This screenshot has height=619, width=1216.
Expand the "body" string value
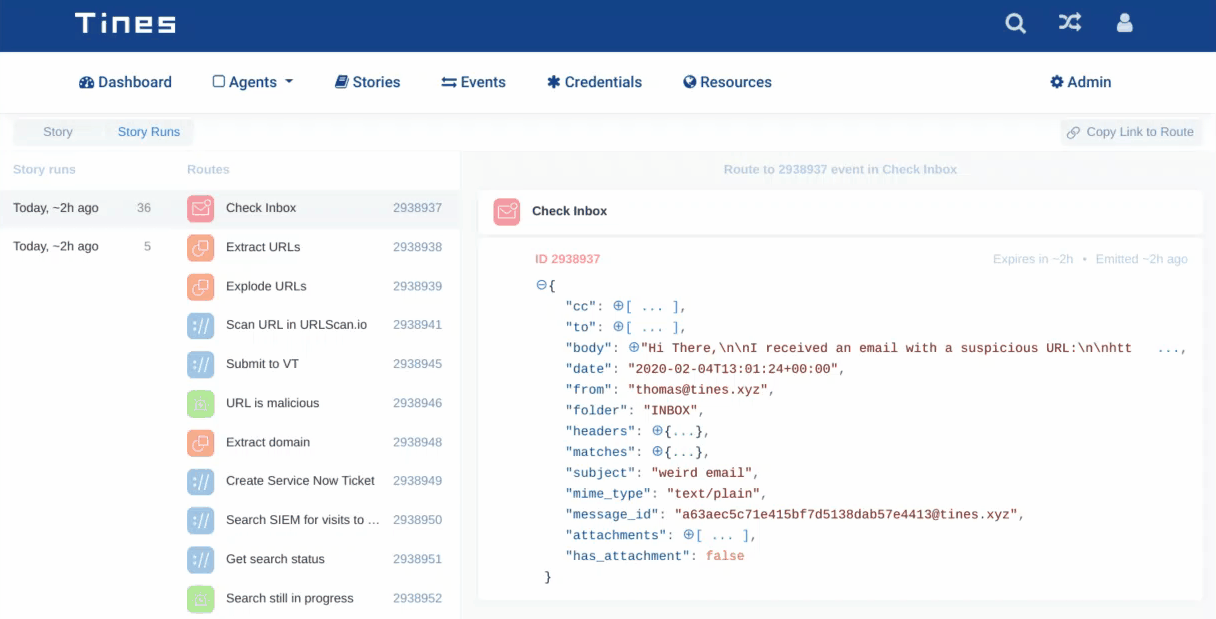[634, 347]
